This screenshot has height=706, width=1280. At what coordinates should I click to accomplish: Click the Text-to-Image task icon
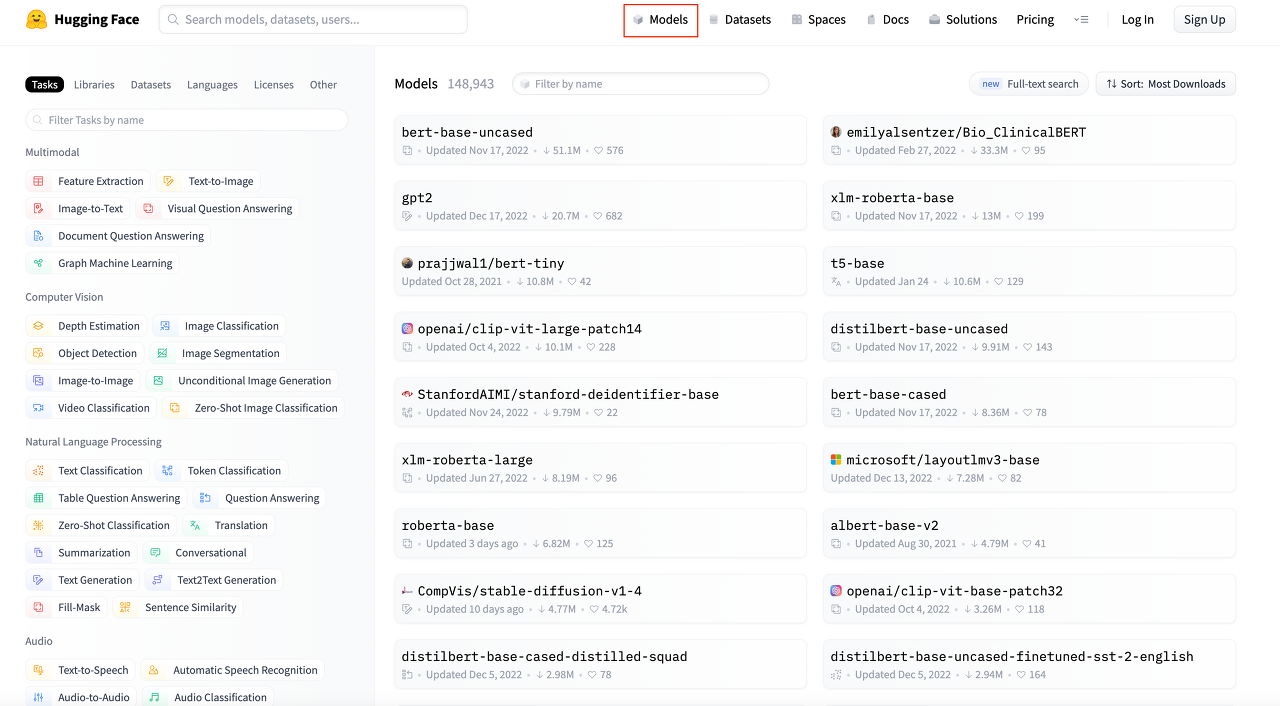[x=168, y=181]
